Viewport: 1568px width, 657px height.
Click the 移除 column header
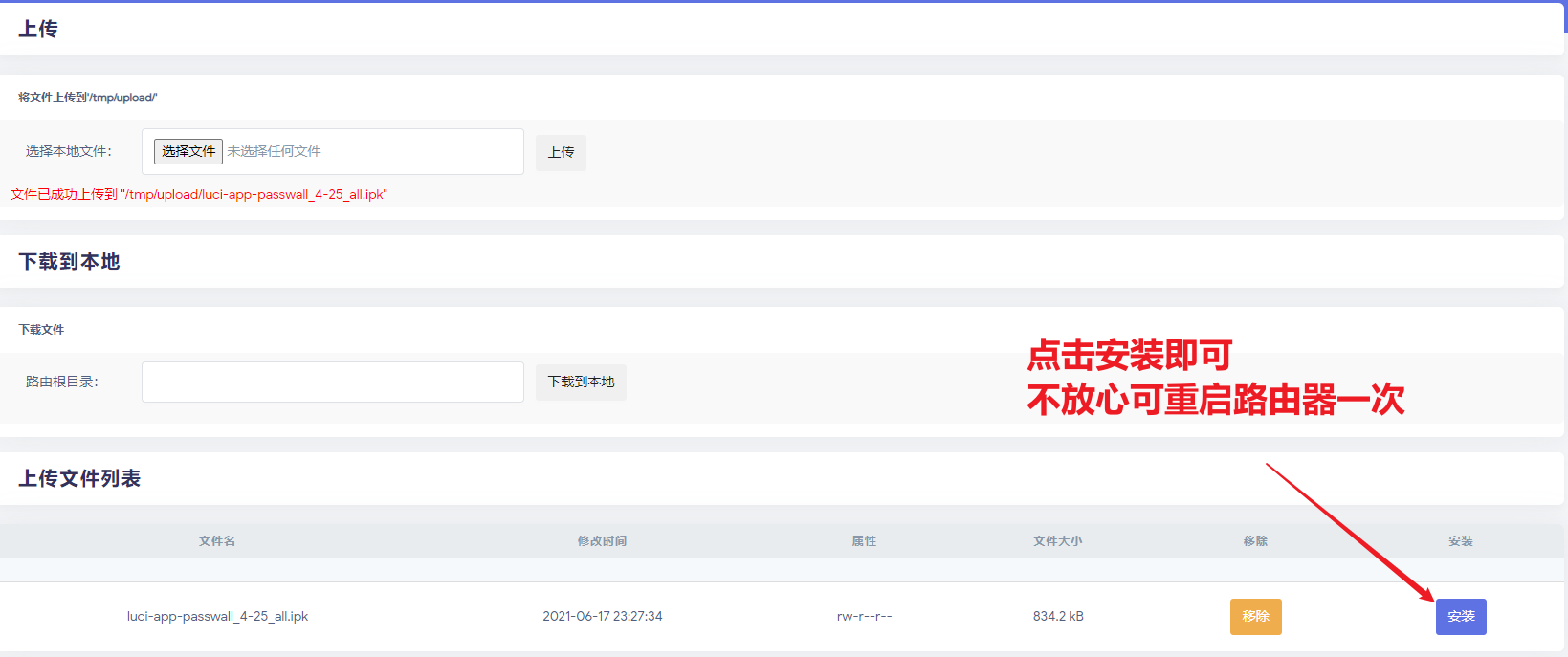[x=1255, y=541]
